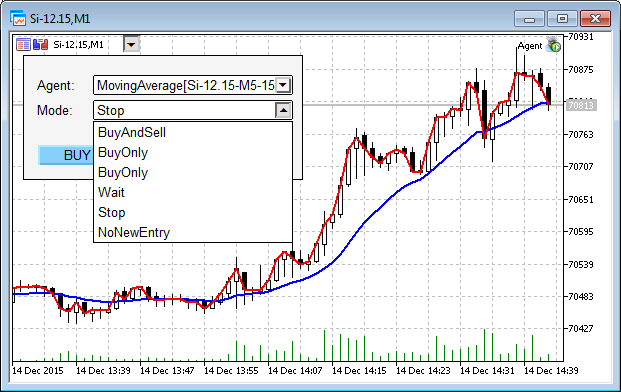Click the 14 Dec 13:39 time label

point(103,371)
